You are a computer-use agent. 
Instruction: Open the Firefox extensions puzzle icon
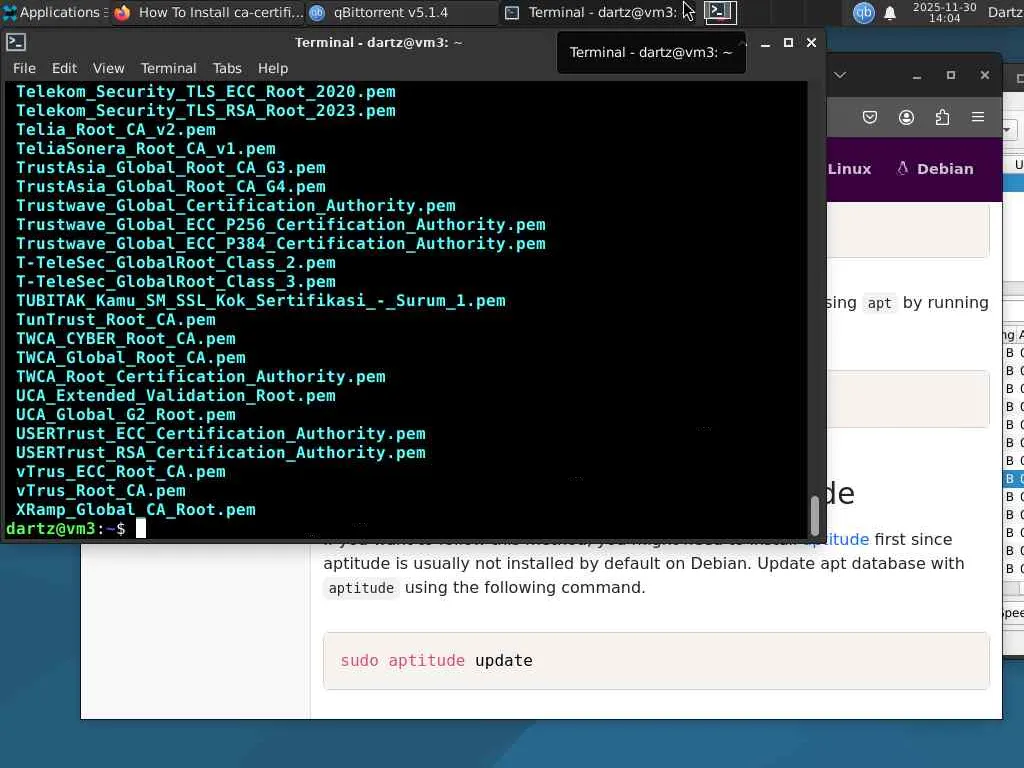(x=942, y=118)
